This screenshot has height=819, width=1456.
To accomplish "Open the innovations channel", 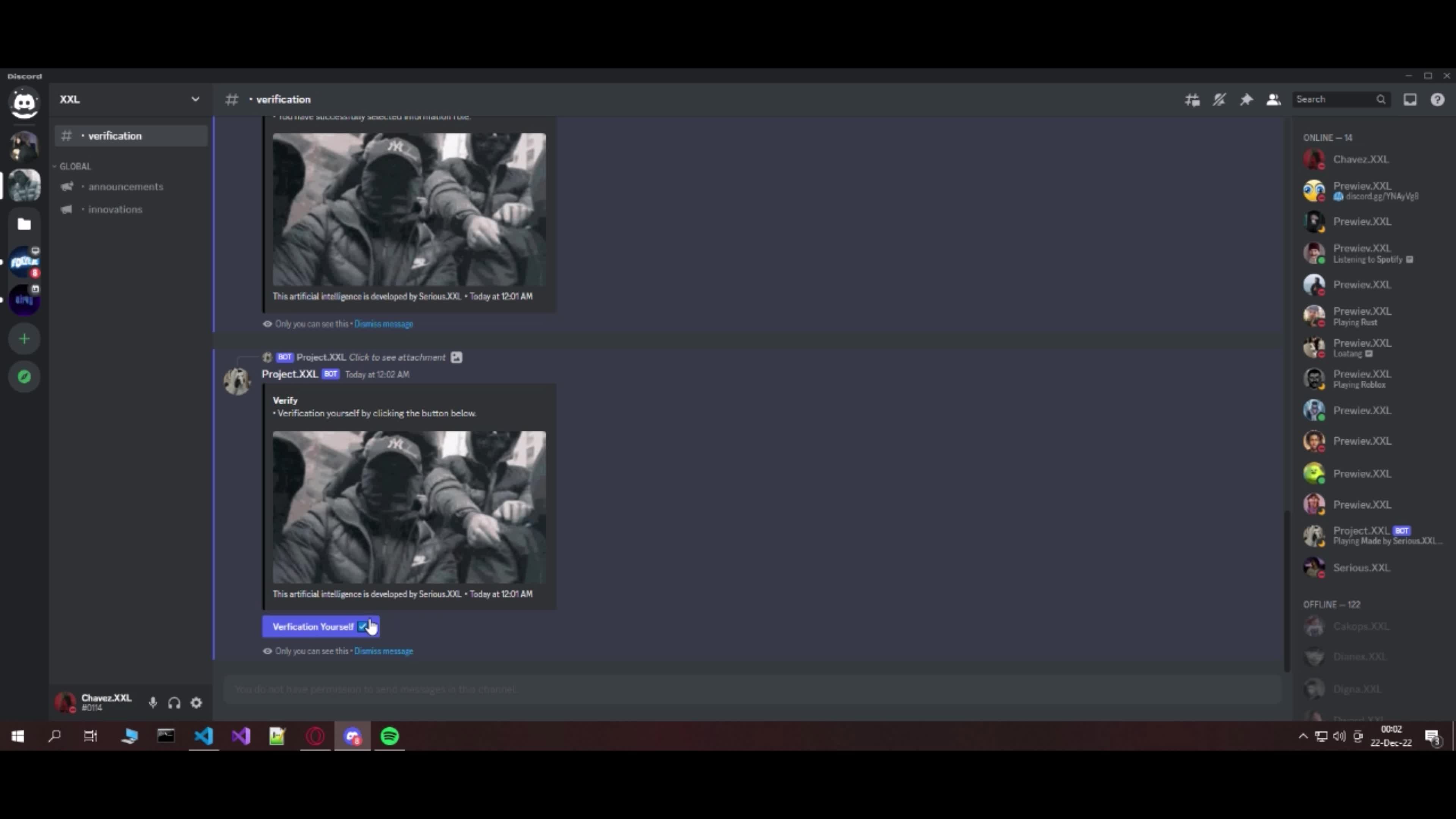I will 115,209.
